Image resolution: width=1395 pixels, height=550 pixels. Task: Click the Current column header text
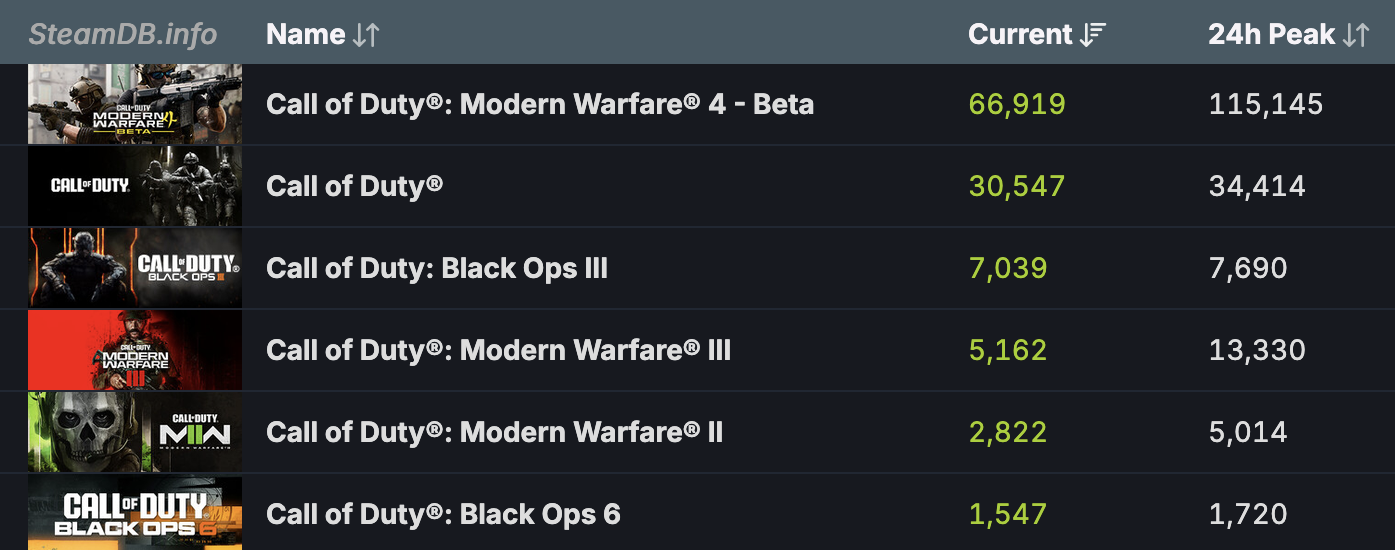(x=1020, y=35)
